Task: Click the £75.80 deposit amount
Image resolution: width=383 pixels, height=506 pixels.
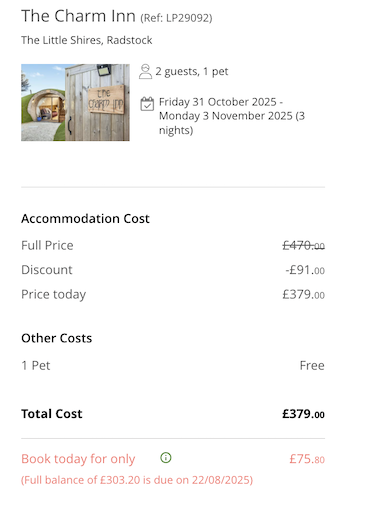Action: (307, 459)
